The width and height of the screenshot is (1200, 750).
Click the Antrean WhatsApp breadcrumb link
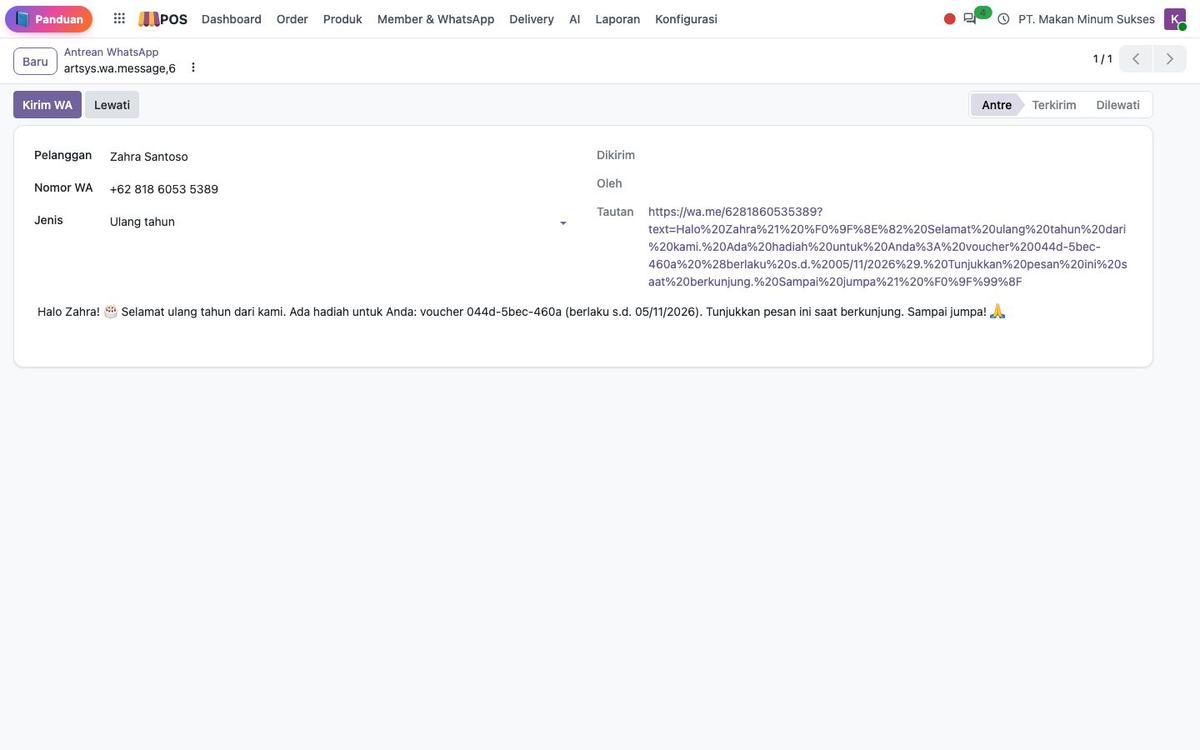(111, 52)
